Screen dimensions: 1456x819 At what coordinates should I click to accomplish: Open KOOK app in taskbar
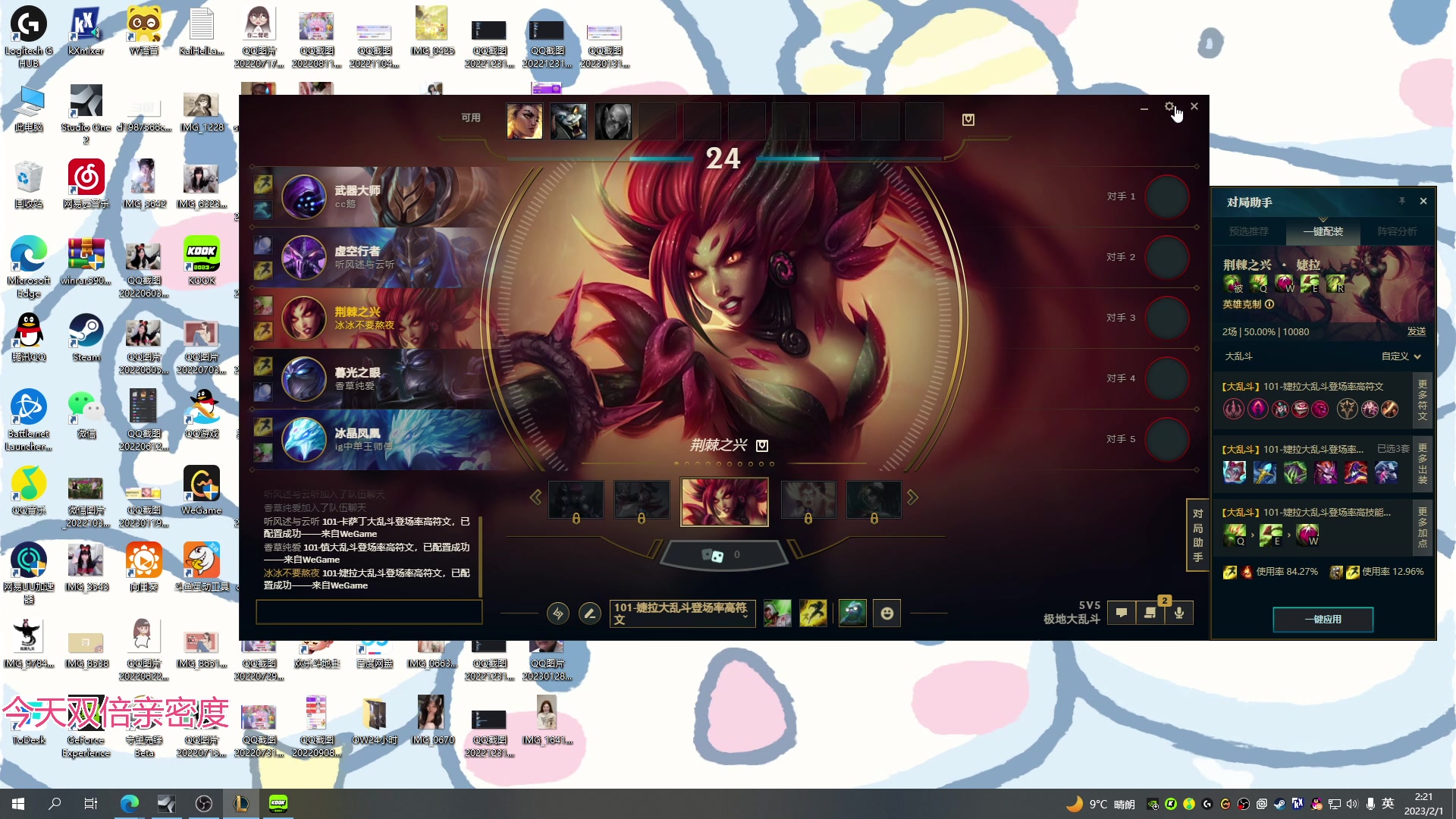coord(278,804)
